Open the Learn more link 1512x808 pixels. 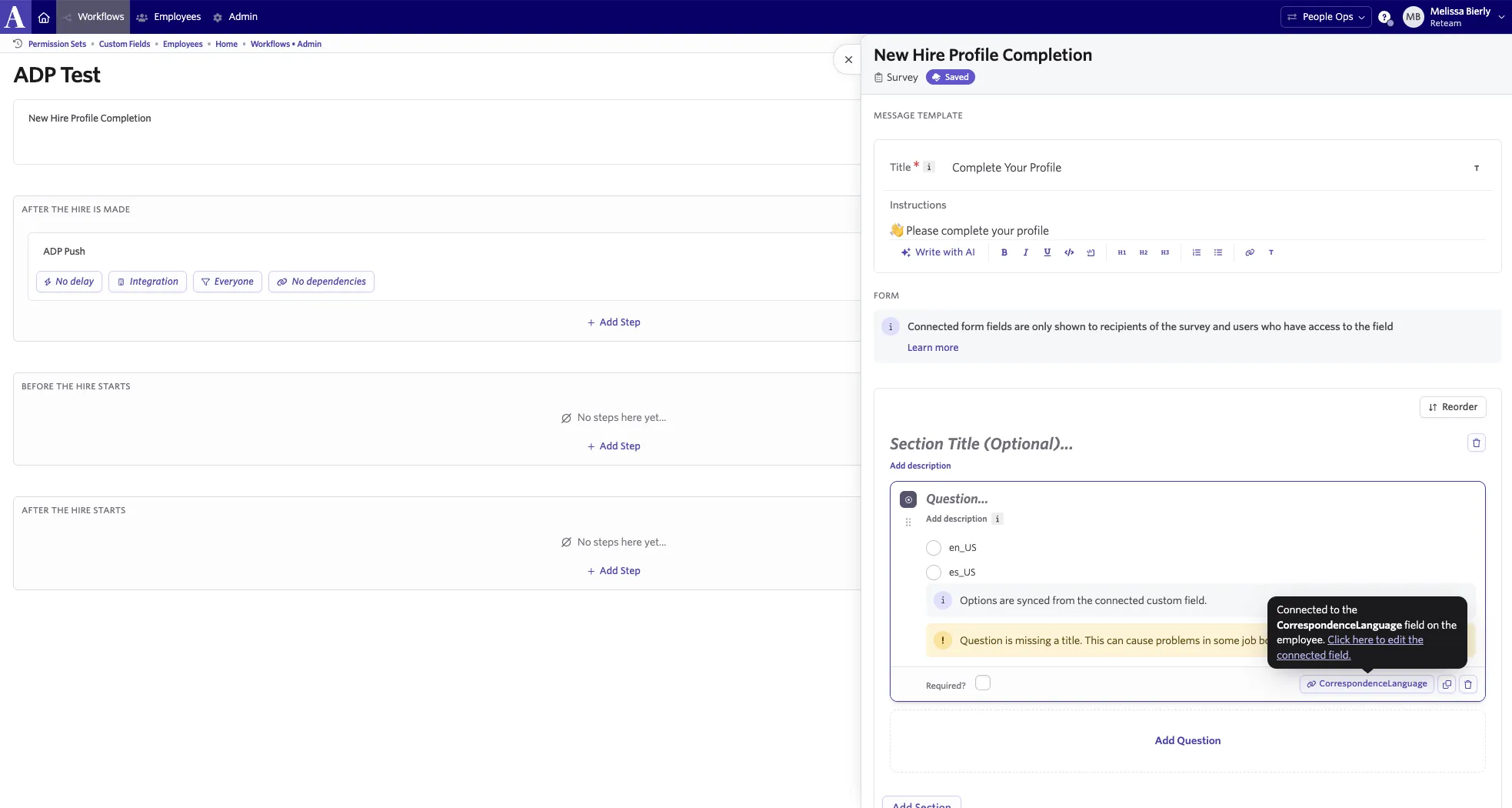[932, 348]
